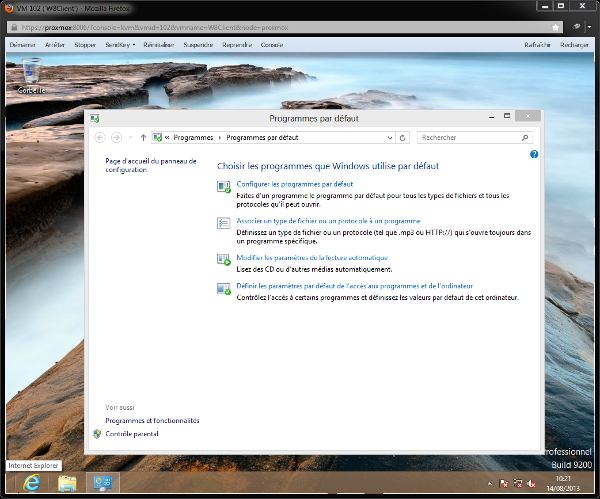
Task: Open the Action Center flag icon
Action: (x=504, y=484)
